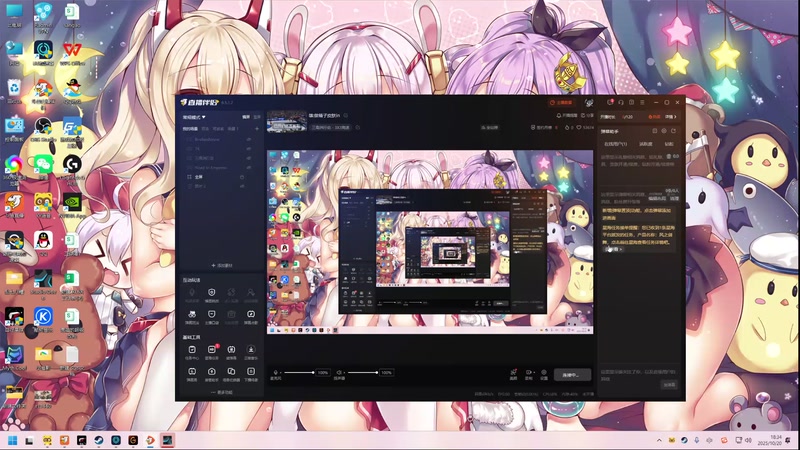The width and height of the screenshot is (800, 450).
Task: Open 详情 details chevron in right panel
Action: [x=670, y=117]
